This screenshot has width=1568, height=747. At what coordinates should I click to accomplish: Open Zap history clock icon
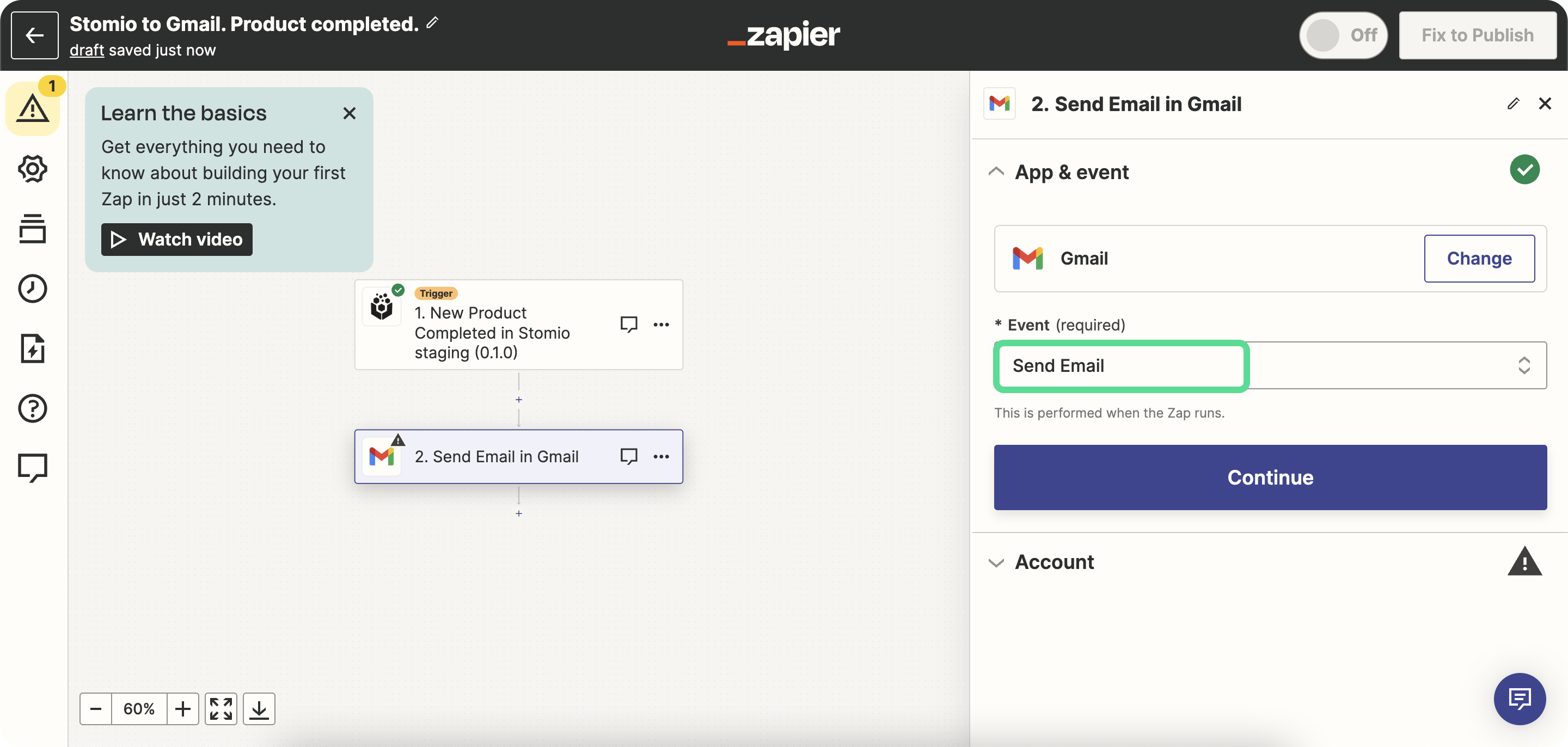tap(32, 289)
